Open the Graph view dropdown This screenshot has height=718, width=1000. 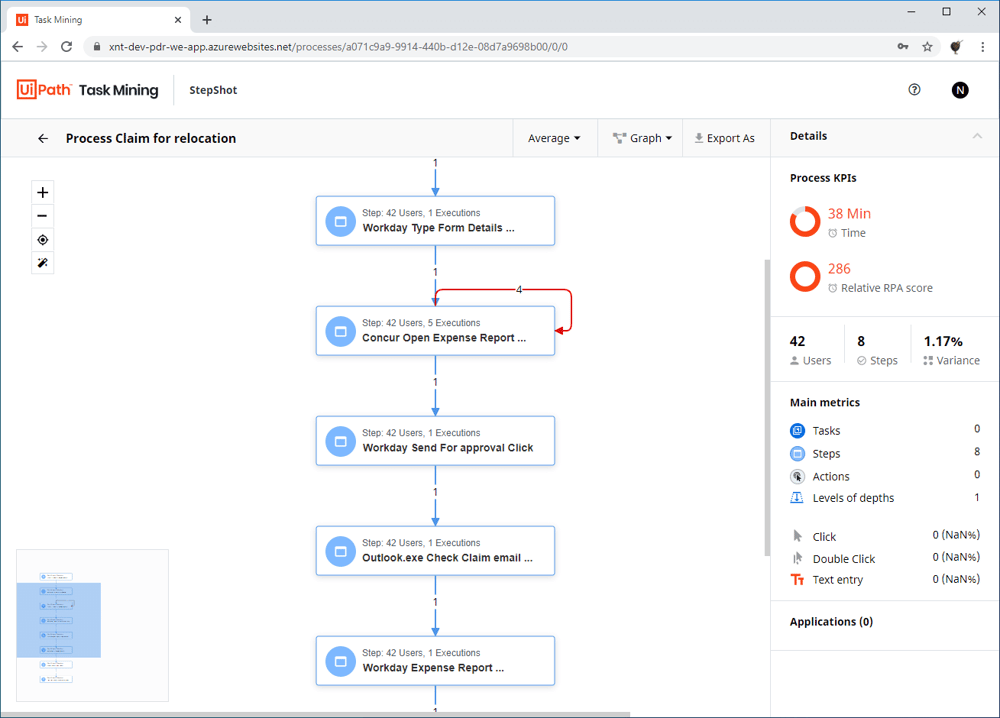(x=642, y=138)
